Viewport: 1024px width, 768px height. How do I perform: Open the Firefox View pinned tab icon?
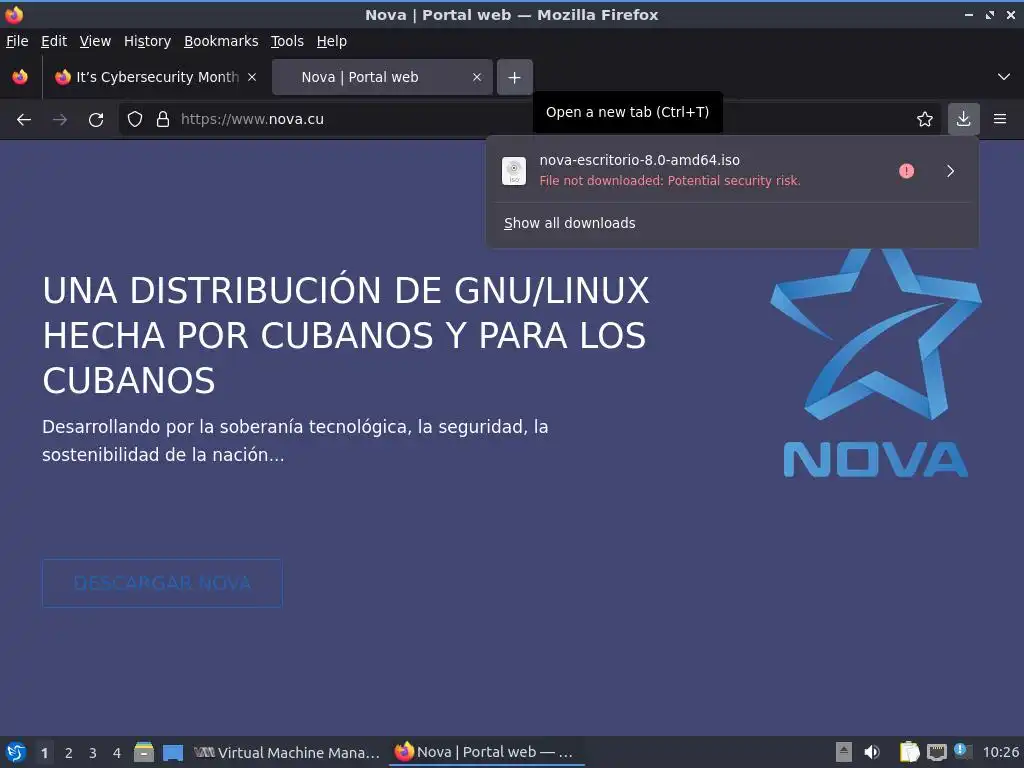point(20,77)
